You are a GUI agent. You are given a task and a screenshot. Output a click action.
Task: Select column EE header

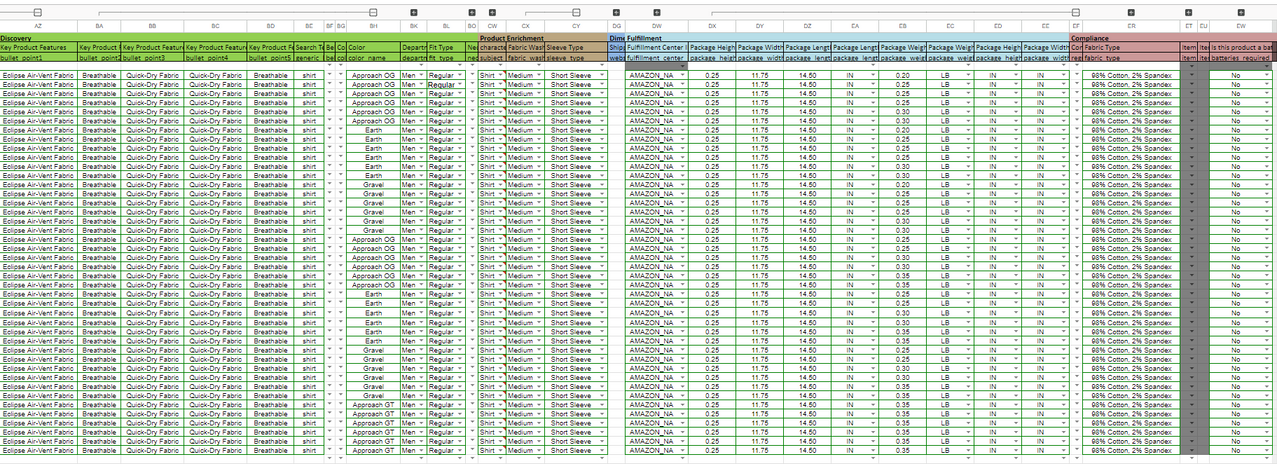click(x=1045, y=26)
